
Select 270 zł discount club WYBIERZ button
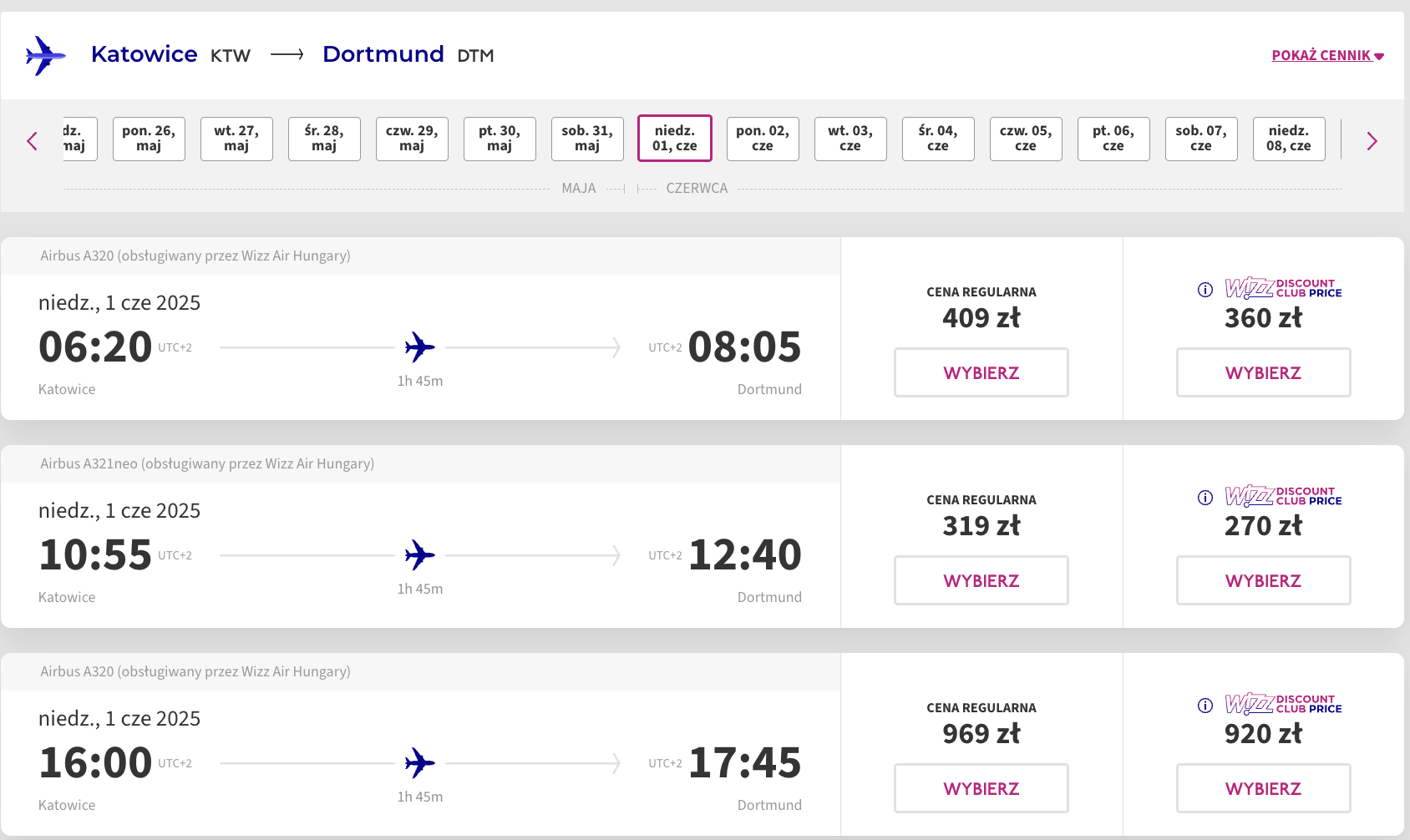click(x=1264, y=580)
